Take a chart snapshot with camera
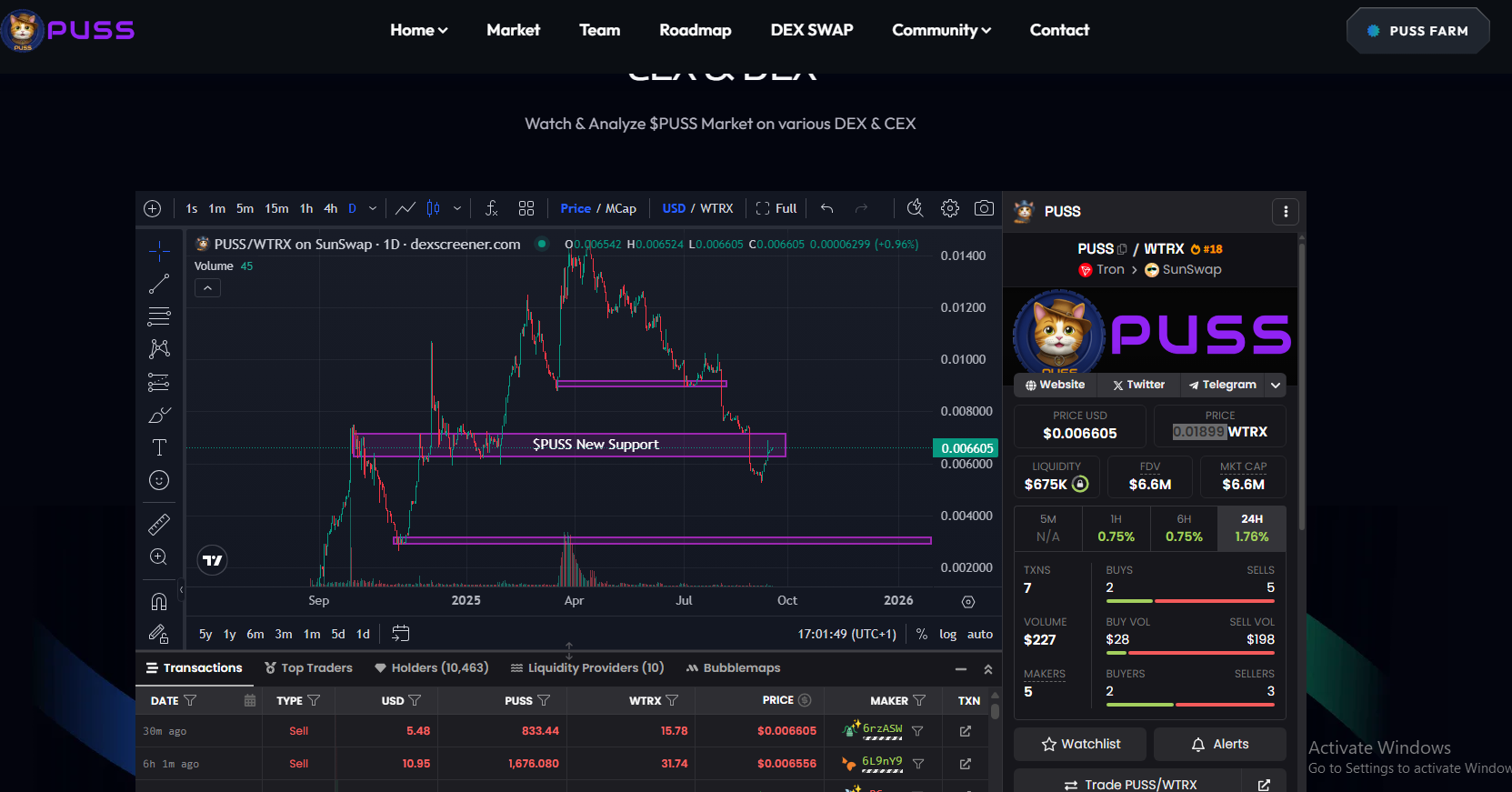 (984, 208)
